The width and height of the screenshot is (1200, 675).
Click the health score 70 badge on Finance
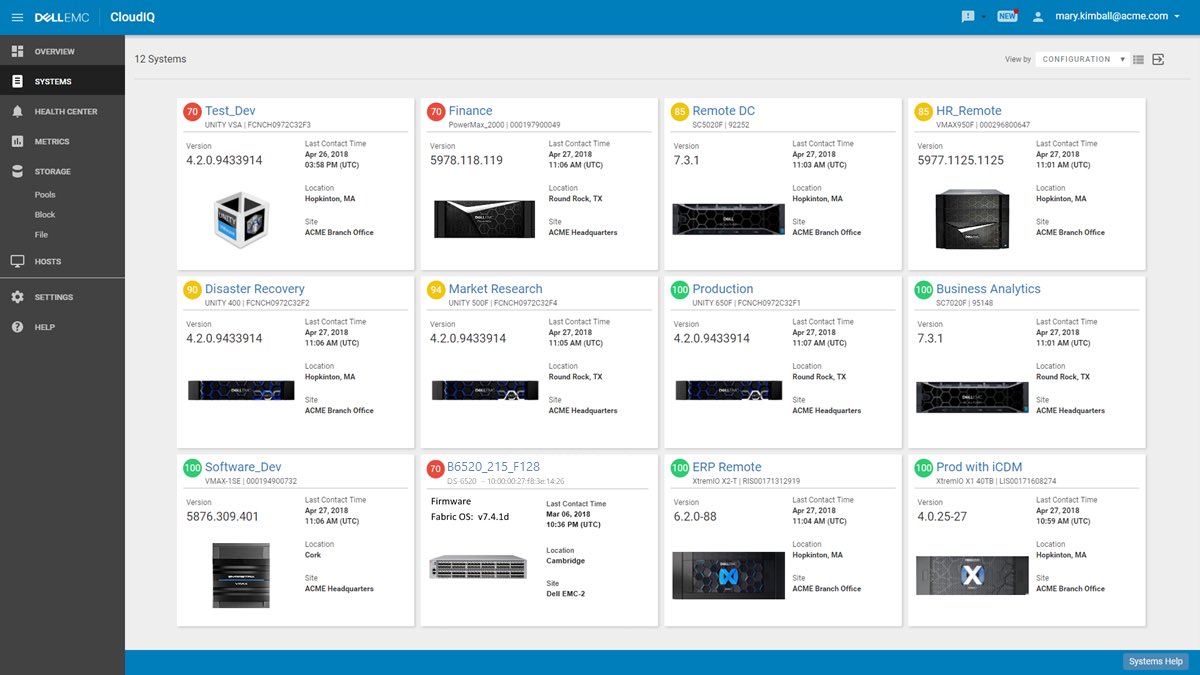[x=436, y=112]
